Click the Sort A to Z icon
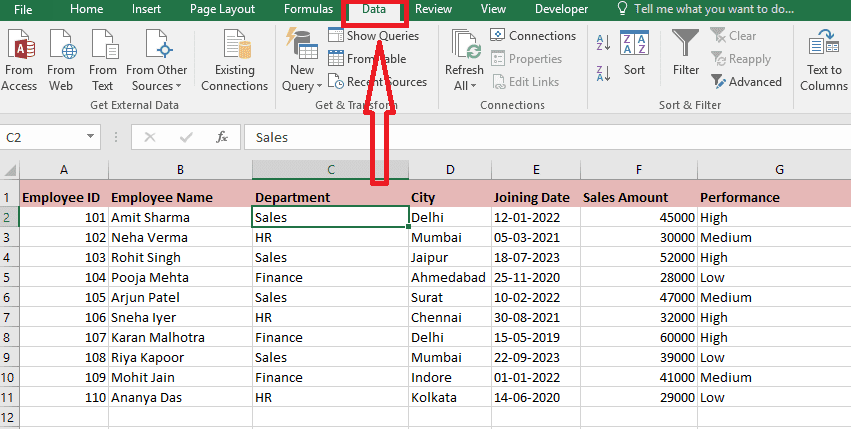This screenshot has width=851, height=429. click(603, 43)
